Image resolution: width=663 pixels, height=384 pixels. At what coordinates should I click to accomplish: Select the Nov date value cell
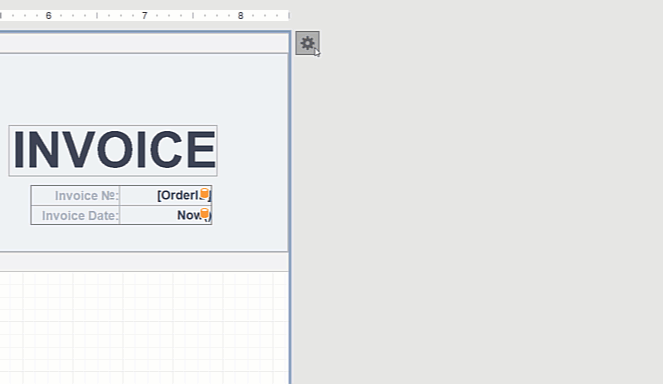(x=166, y=215)
